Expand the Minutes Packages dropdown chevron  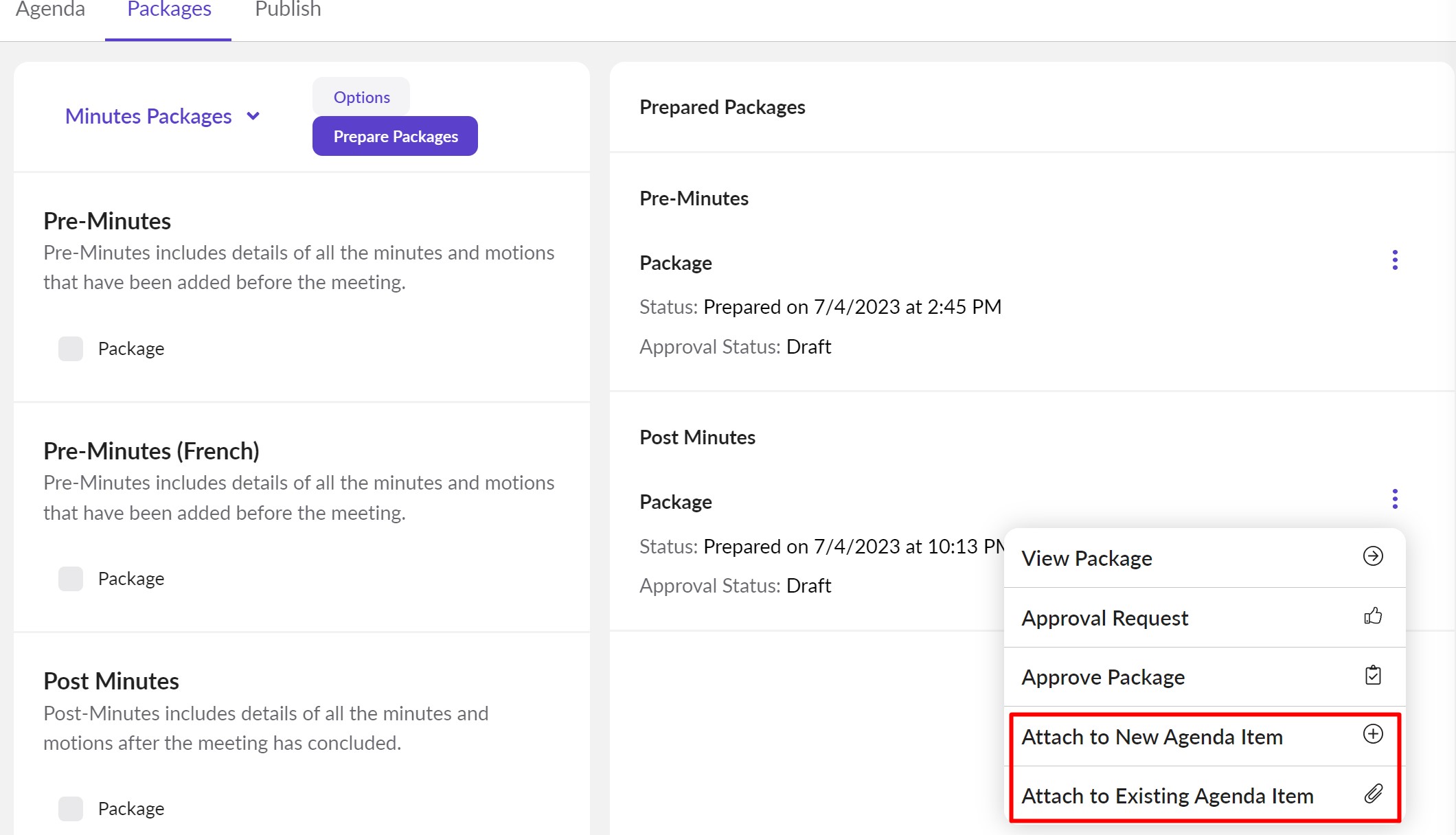[x=253, y=116]
